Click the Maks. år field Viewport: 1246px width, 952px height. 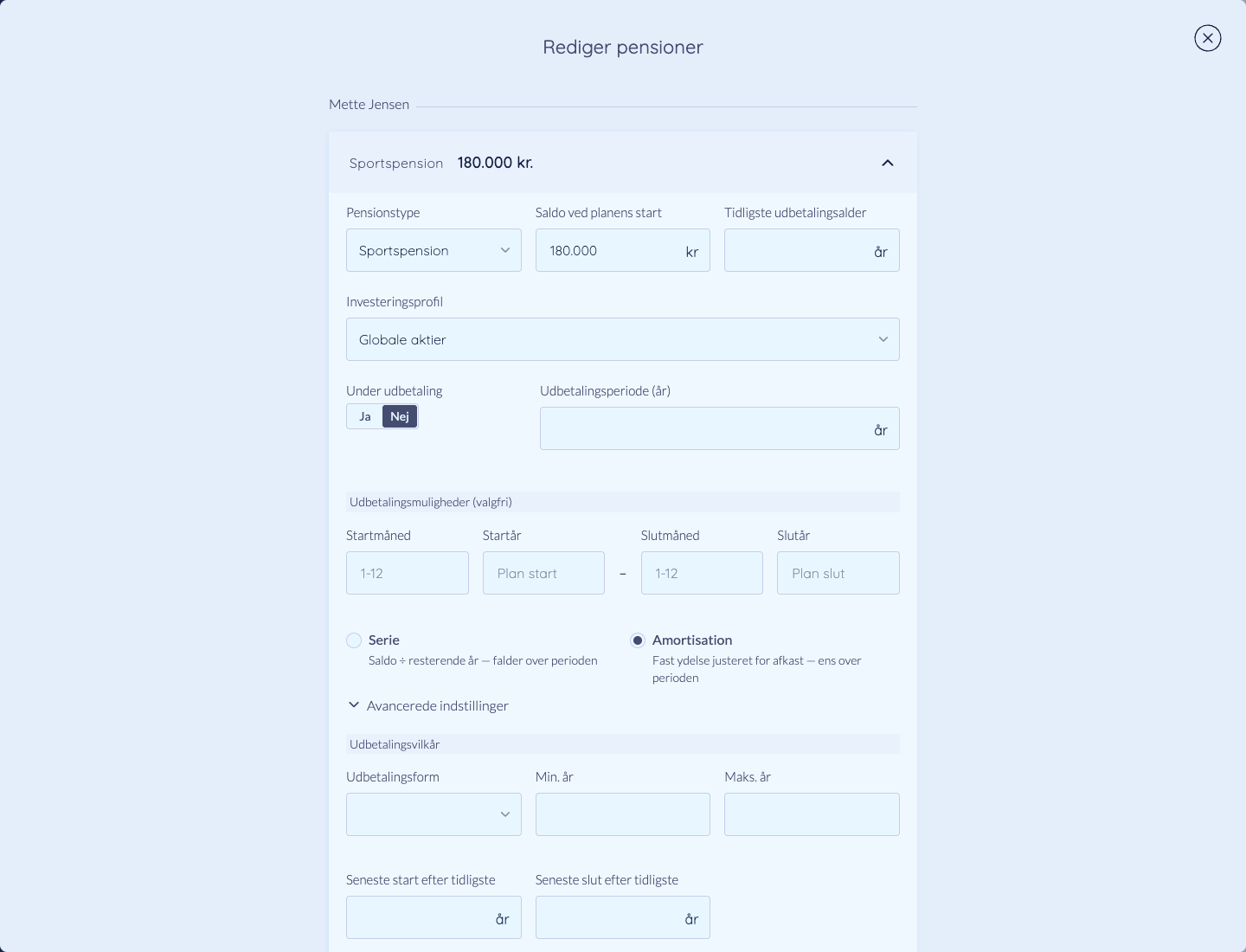click(812, 814)
